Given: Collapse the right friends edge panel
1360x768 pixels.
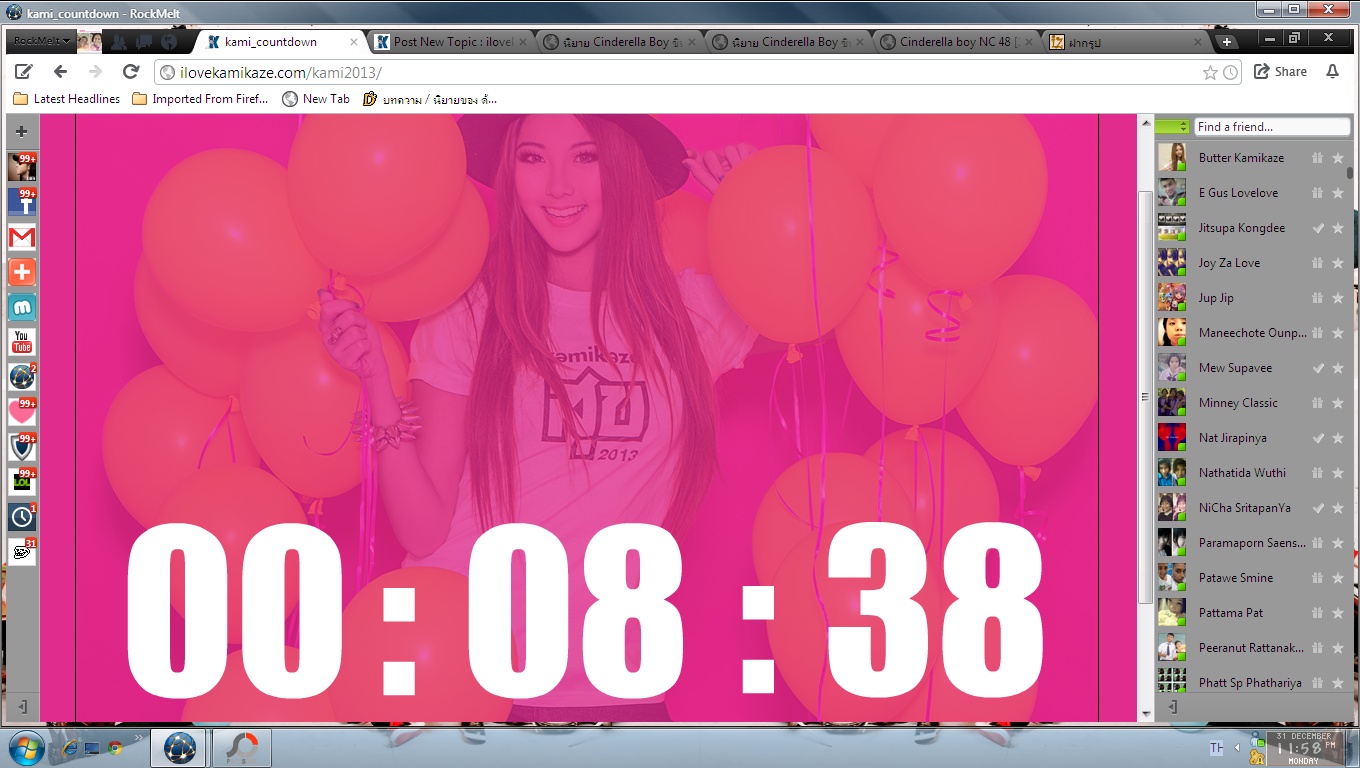Looking at the screenshot, I should [1173, 707].
